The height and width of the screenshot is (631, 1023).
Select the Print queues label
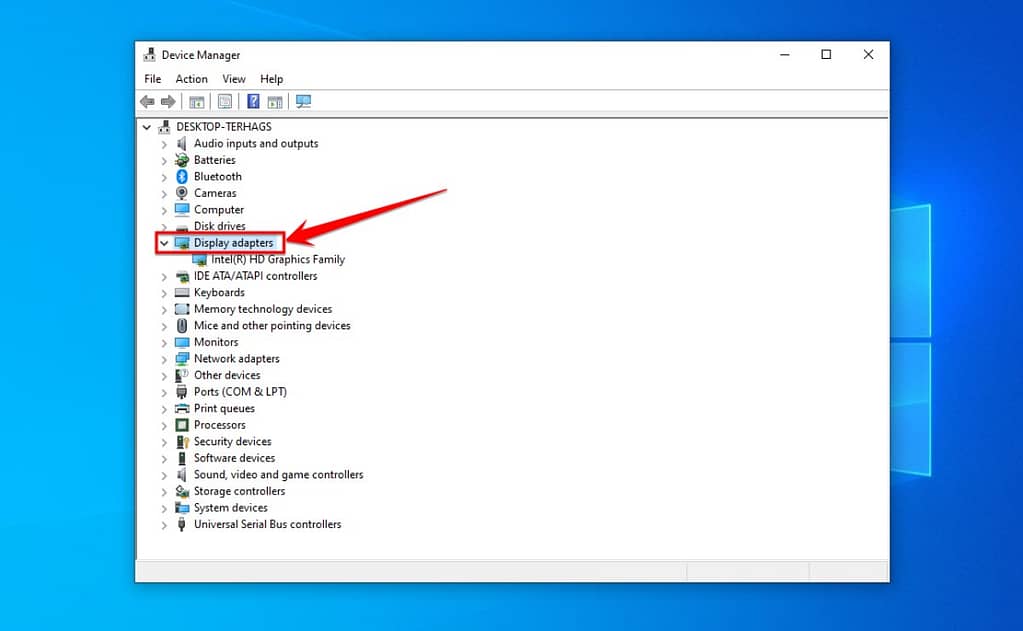(x=224, y=408)
